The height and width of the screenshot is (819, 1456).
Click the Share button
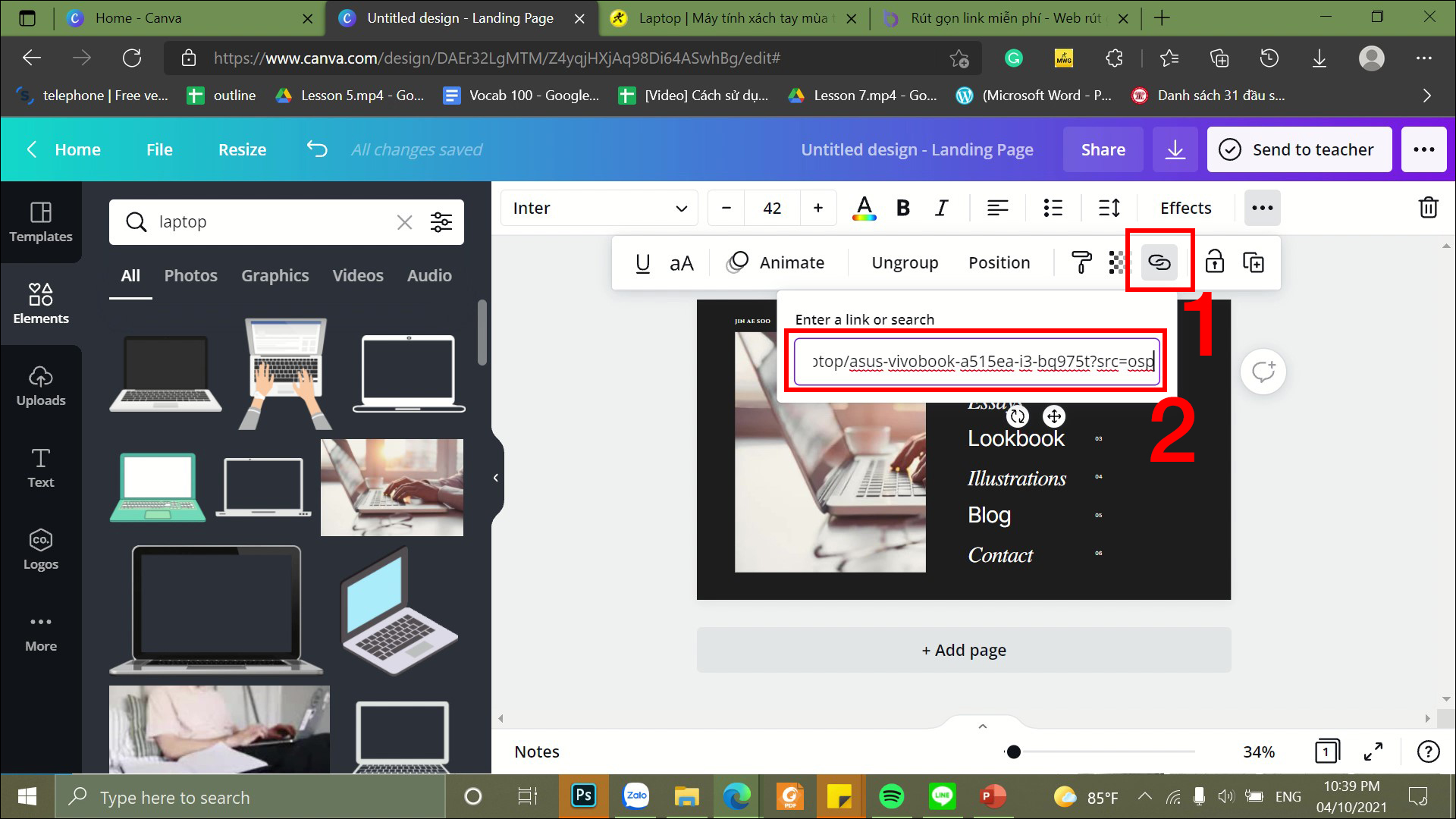click(1103, 149)
